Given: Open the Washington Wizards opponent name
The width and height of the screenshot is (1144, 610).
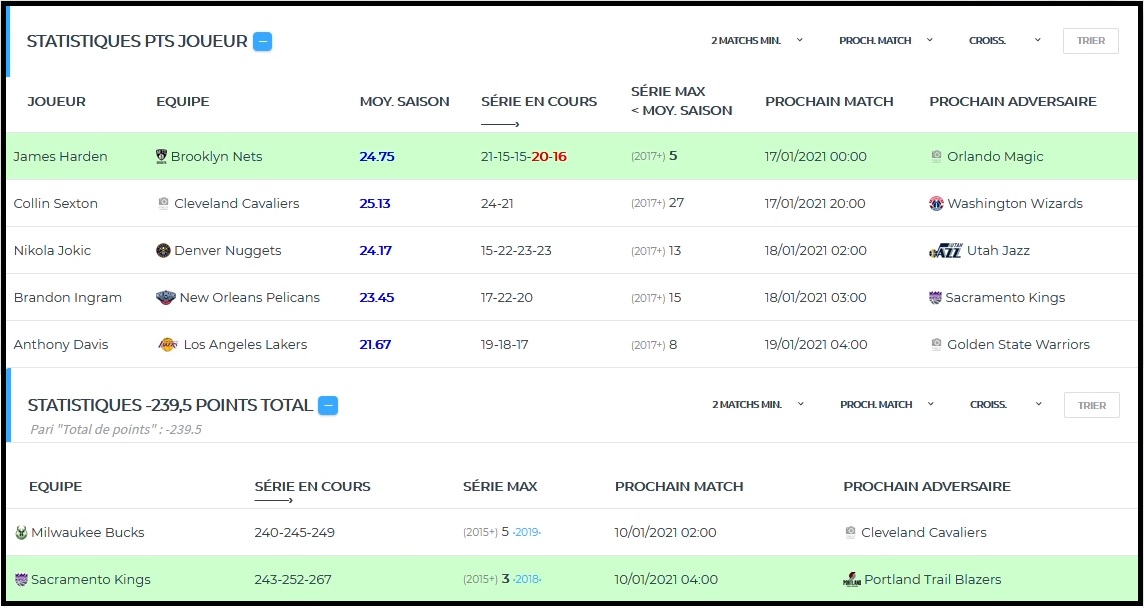Looking at the screenshot, I should point(1015,204).
